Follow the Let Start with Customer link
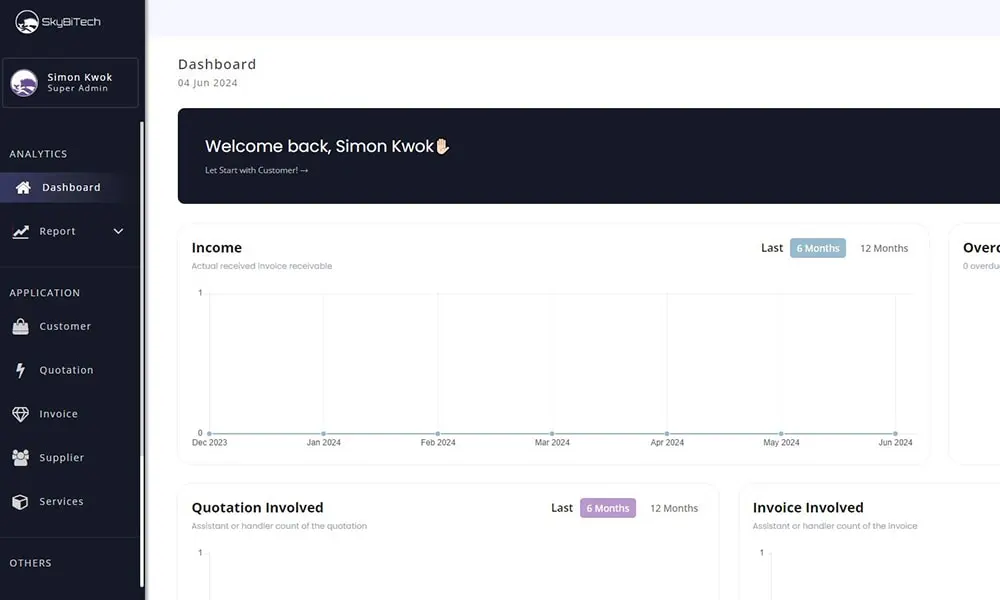 point(256,171)
